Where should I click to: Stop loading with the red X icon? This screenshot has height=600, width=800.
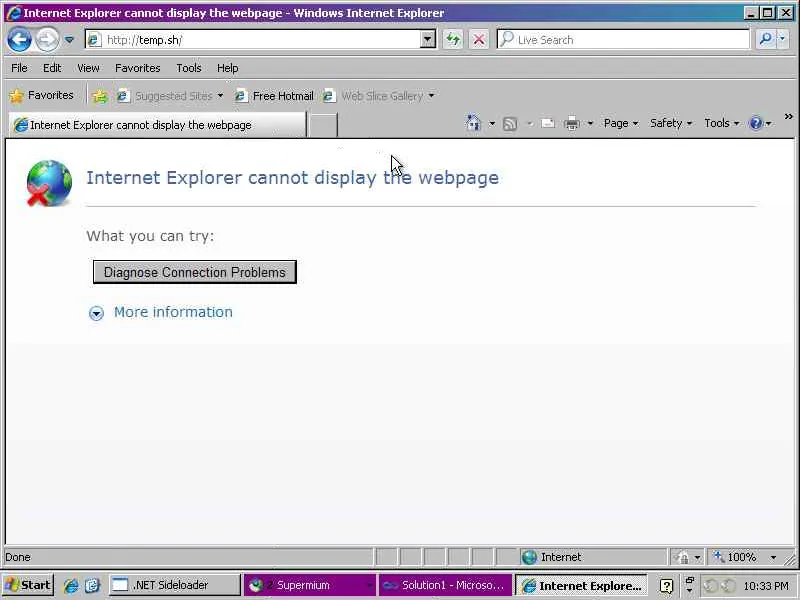[479, 39]
